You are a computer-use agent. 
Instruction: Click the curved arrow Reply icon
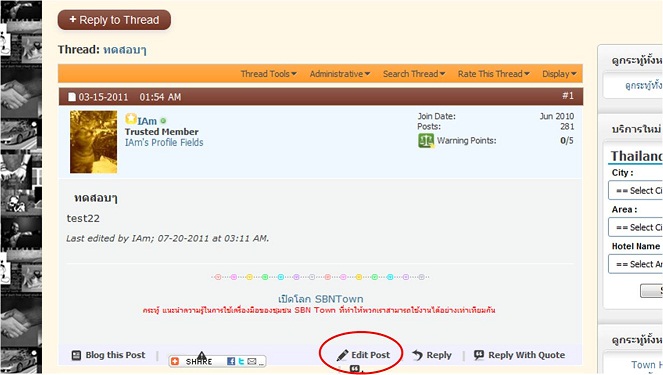pos(417,355)
